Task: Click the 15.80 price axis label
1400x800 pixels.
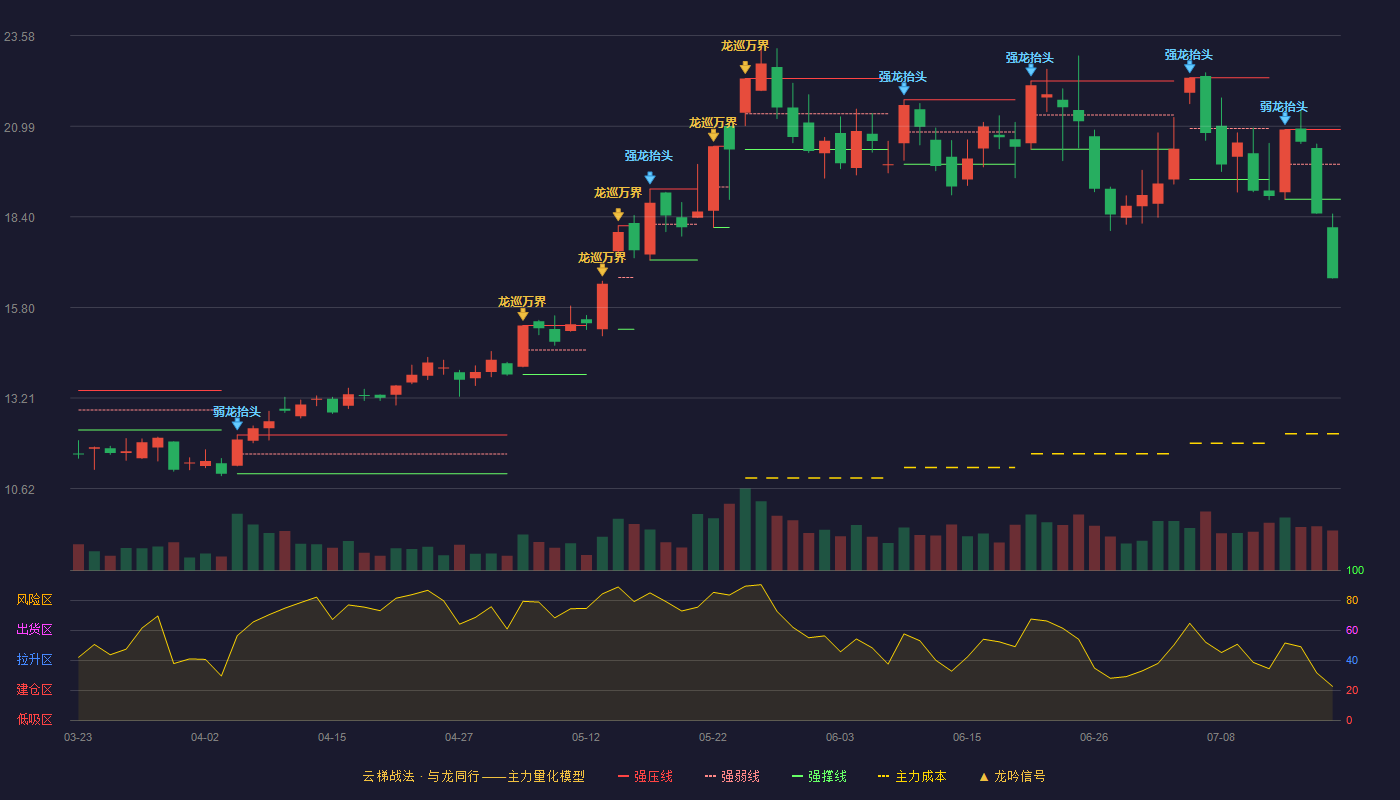Action: (x=19, y=308)
